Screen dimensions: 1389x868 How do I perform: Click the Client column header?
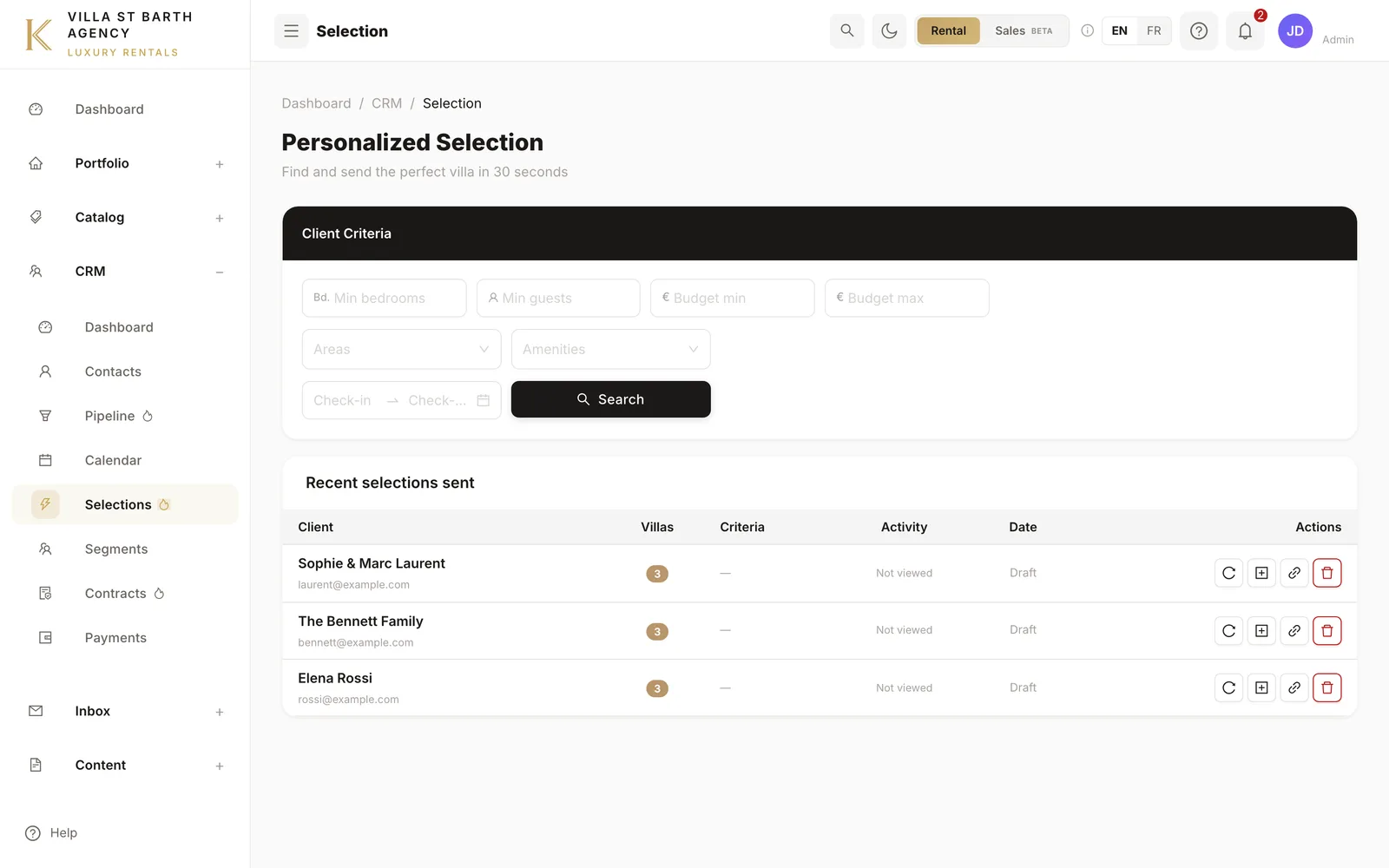(315, 527)
